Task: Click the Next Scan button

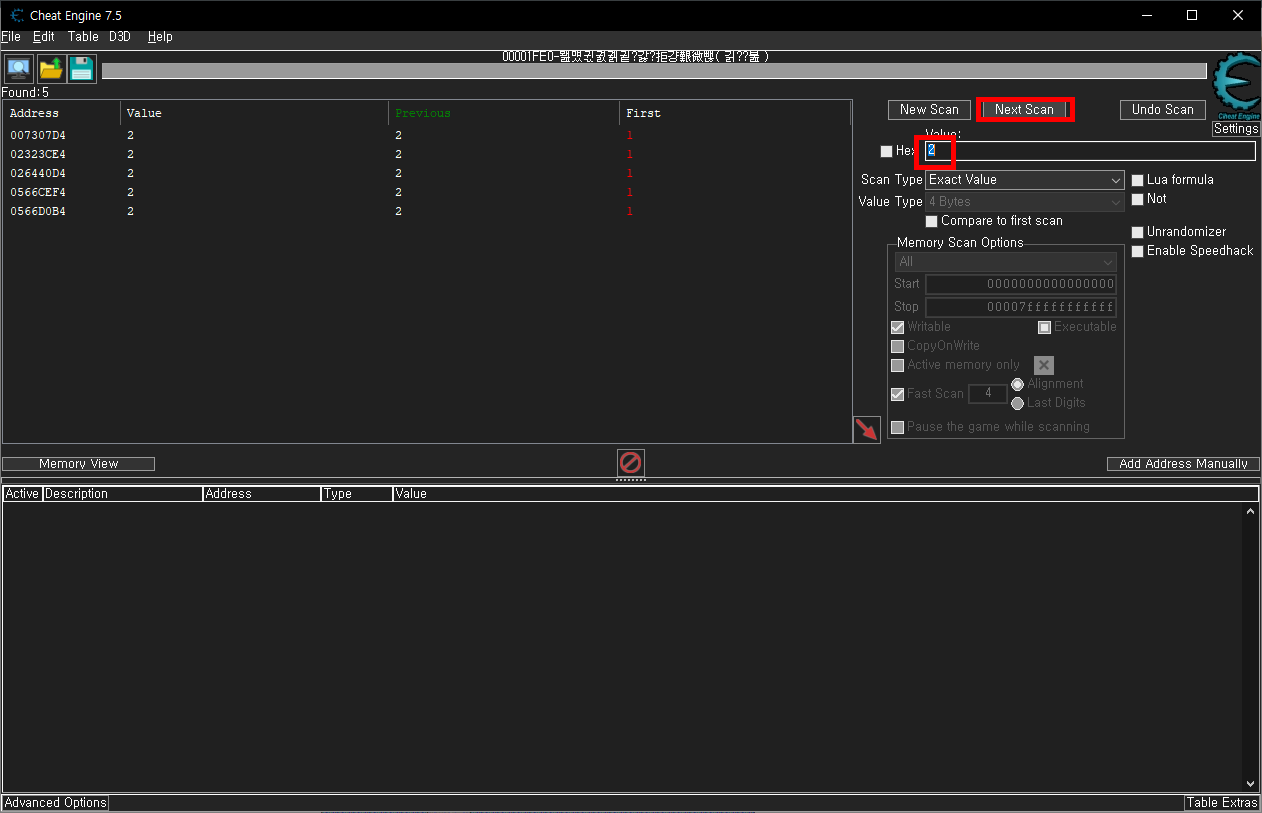Action: (x=1024, y=110)
